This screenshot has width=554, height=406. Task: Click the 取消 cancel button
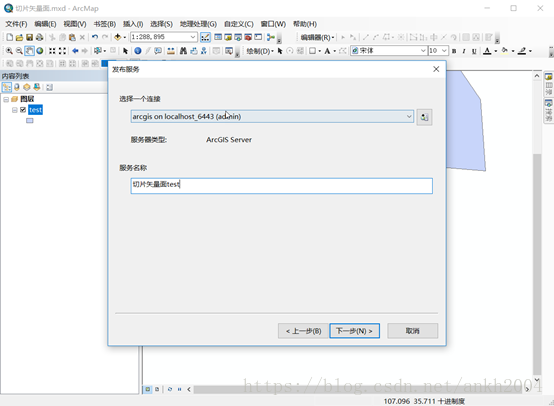412,331
